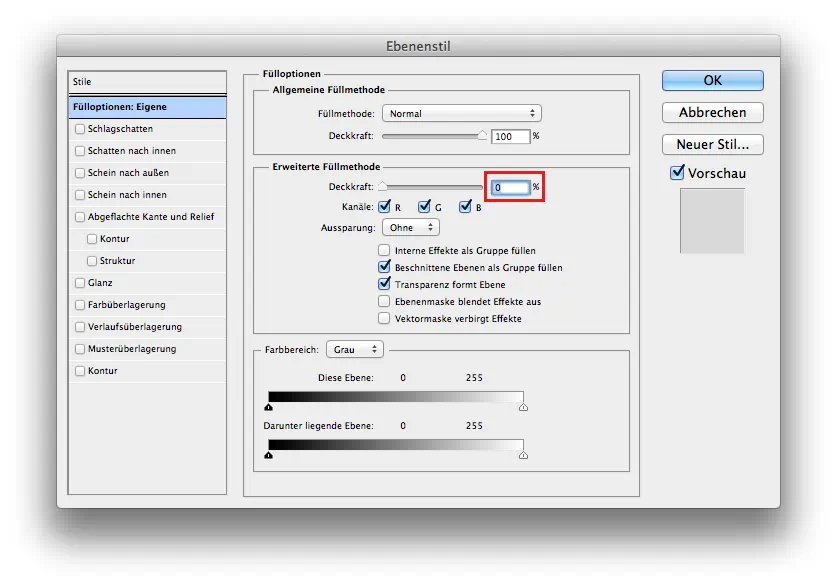Select the Stile header entry
Image resolution: width=837 pixels, height=587 pixels.
(x=147, y=82)
